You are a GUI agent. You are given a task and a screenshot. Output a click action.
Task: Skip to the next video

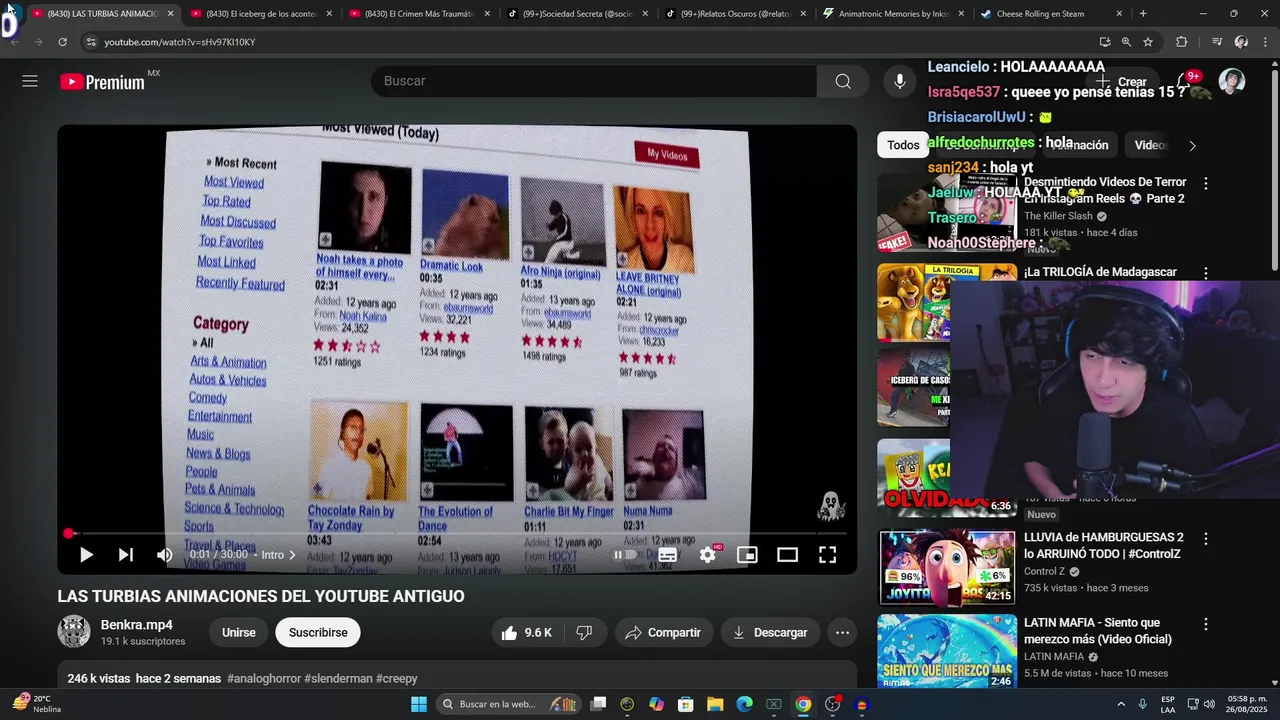tap(125, 555)
